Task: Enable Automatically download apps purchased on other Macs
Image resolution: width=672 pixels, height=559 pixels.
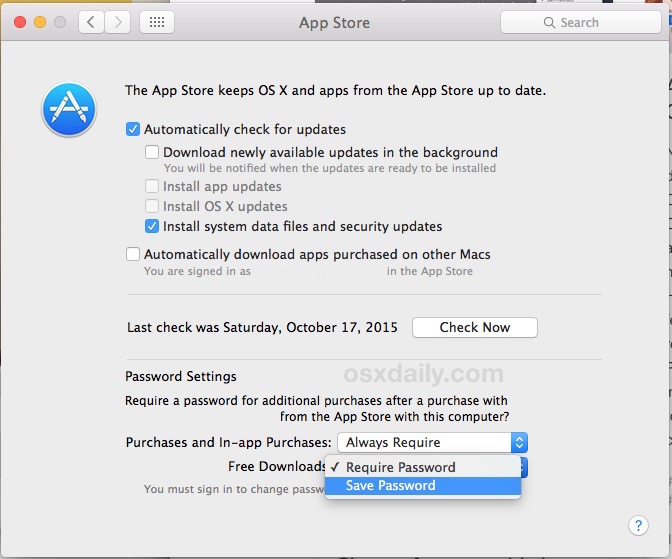Action: (x=133, y=254)
